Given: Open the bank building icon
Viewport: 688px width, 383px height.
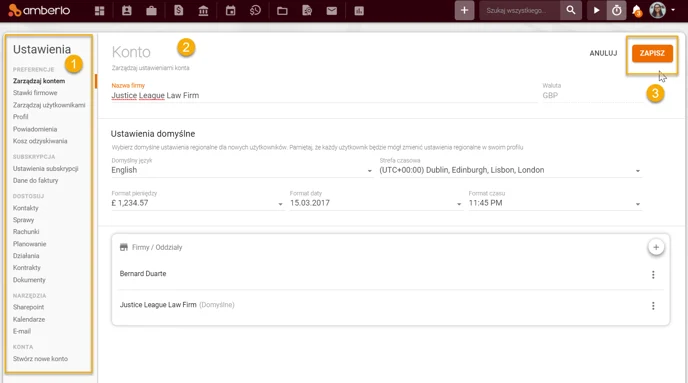Looking at the screenshot, I should click(x=203, y=11).
